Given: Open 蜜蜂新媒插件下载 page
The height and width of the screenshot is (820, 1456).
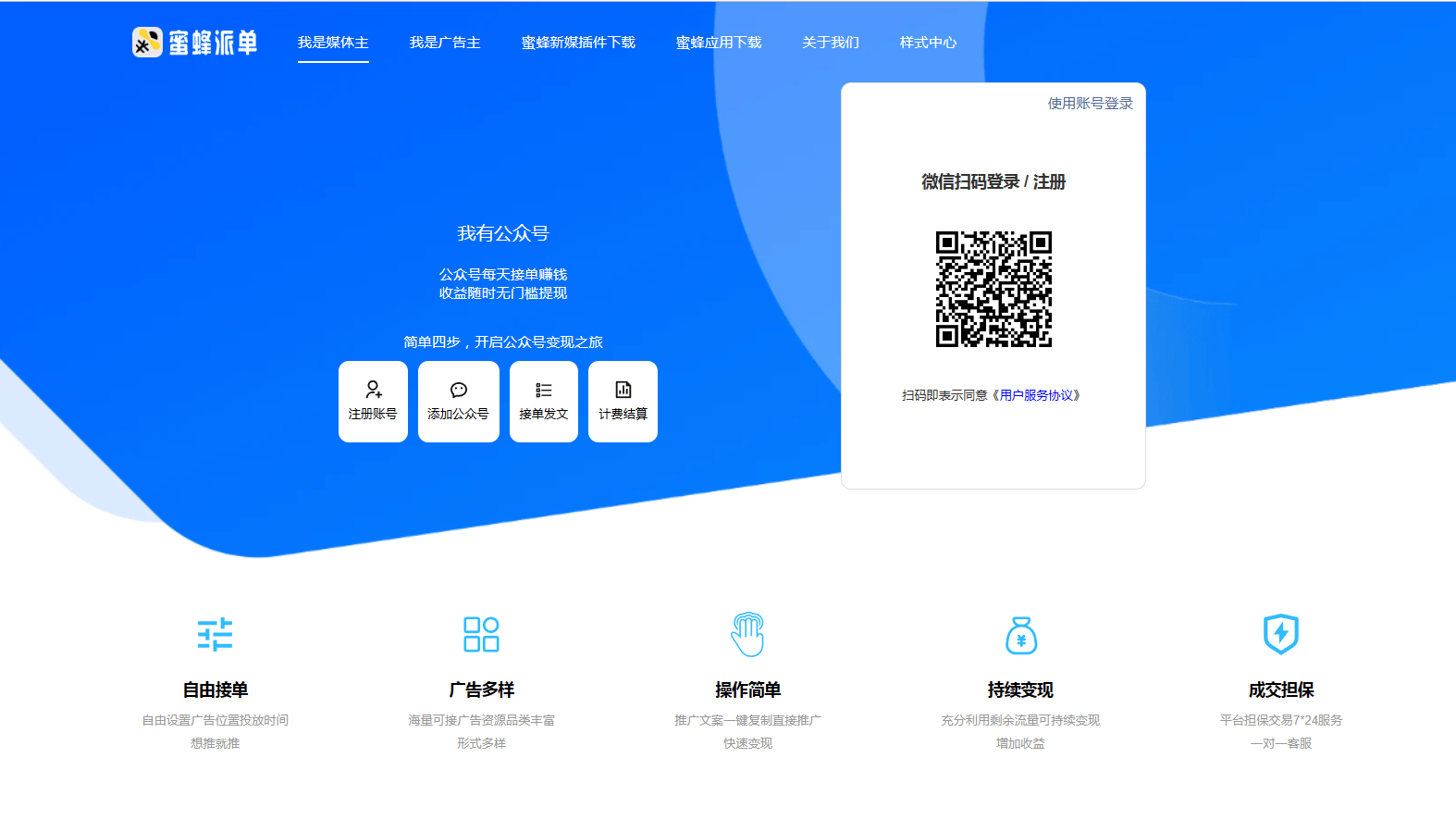Looking at the screenshot, I should pyautogui.click(x=578, y=43).
